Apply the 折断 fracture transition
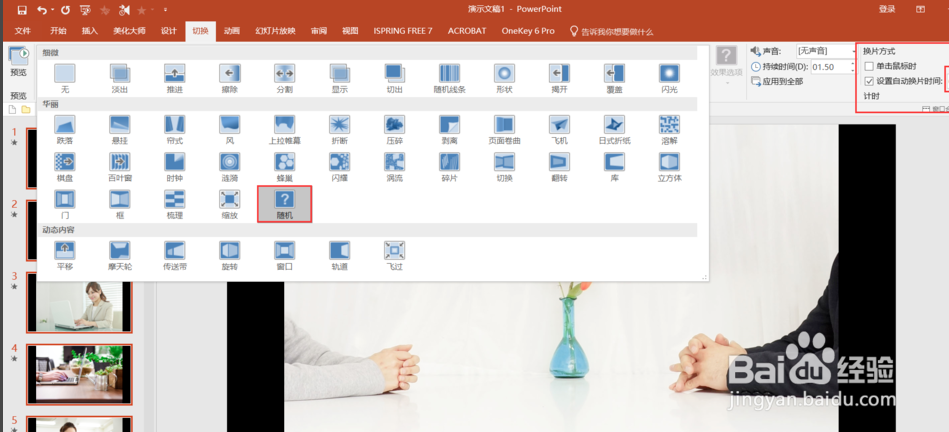 tap(340, 129)
